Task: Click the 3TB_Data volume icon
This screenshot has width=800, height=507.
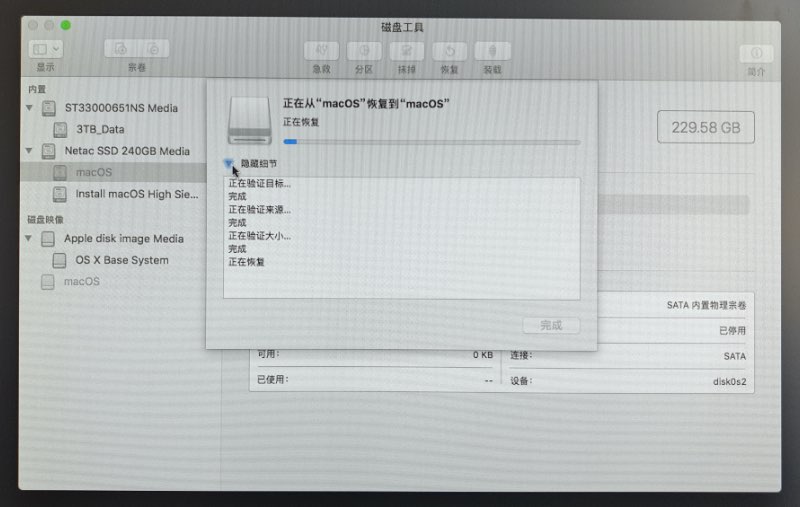Action: [60, 130]
